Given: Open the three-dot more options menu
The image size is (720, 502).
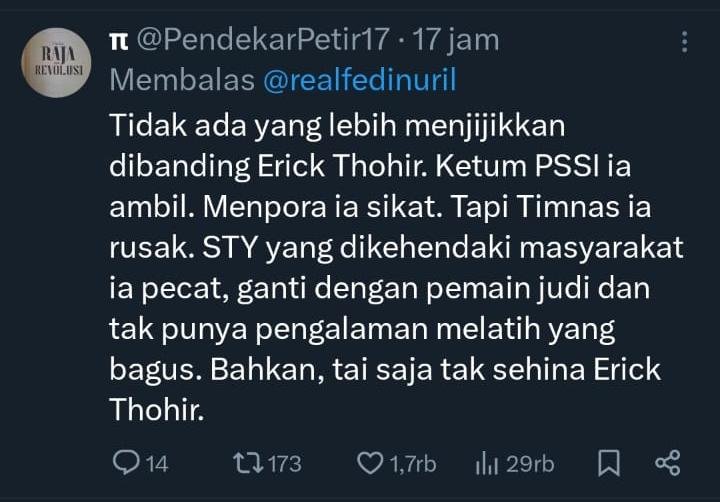Looking at the screenshot, I should (684, 42).
